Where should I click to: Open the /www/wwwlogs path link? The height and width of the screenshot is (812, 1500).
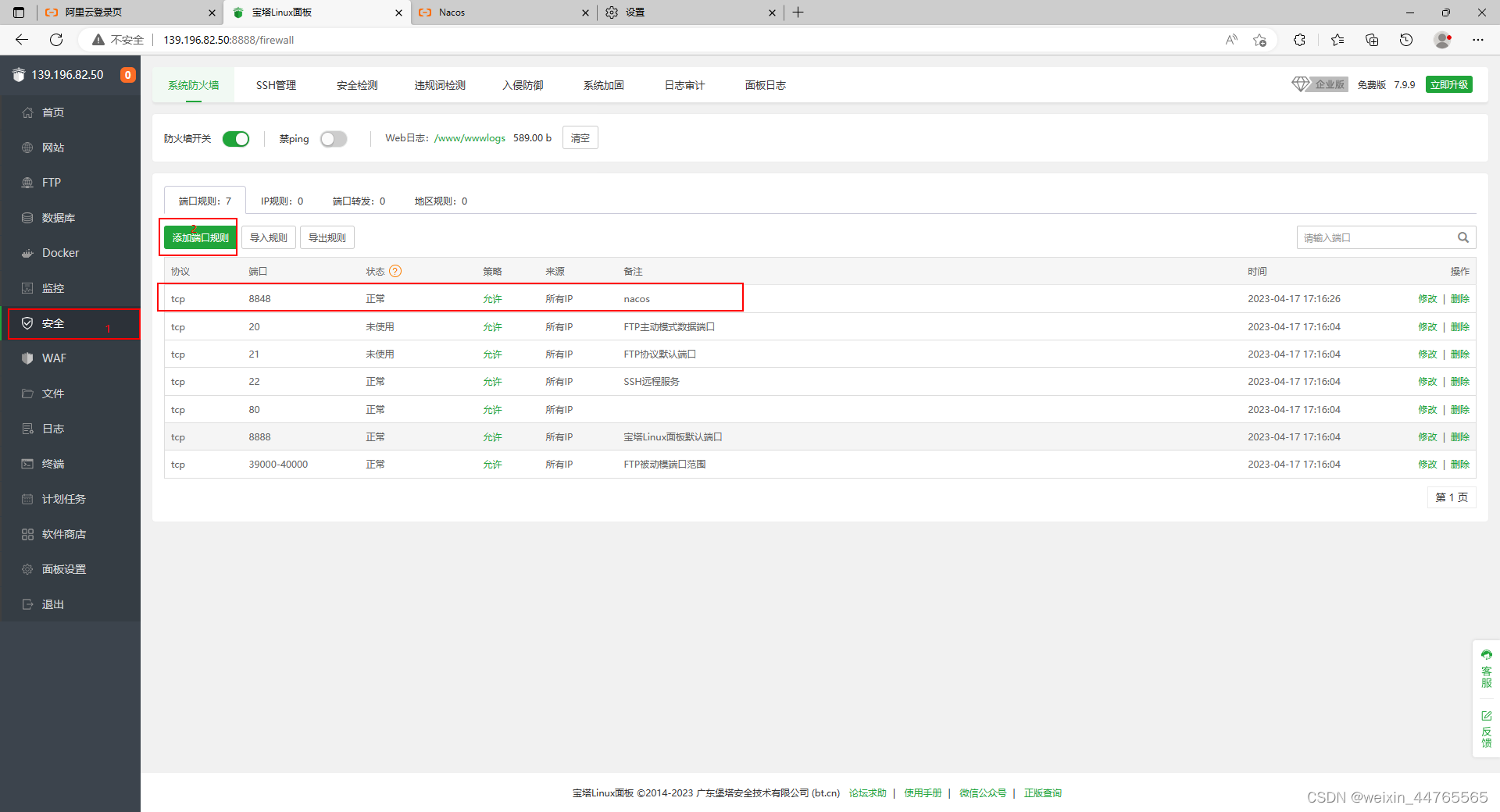pyautogui.click(x=470, y=138)
